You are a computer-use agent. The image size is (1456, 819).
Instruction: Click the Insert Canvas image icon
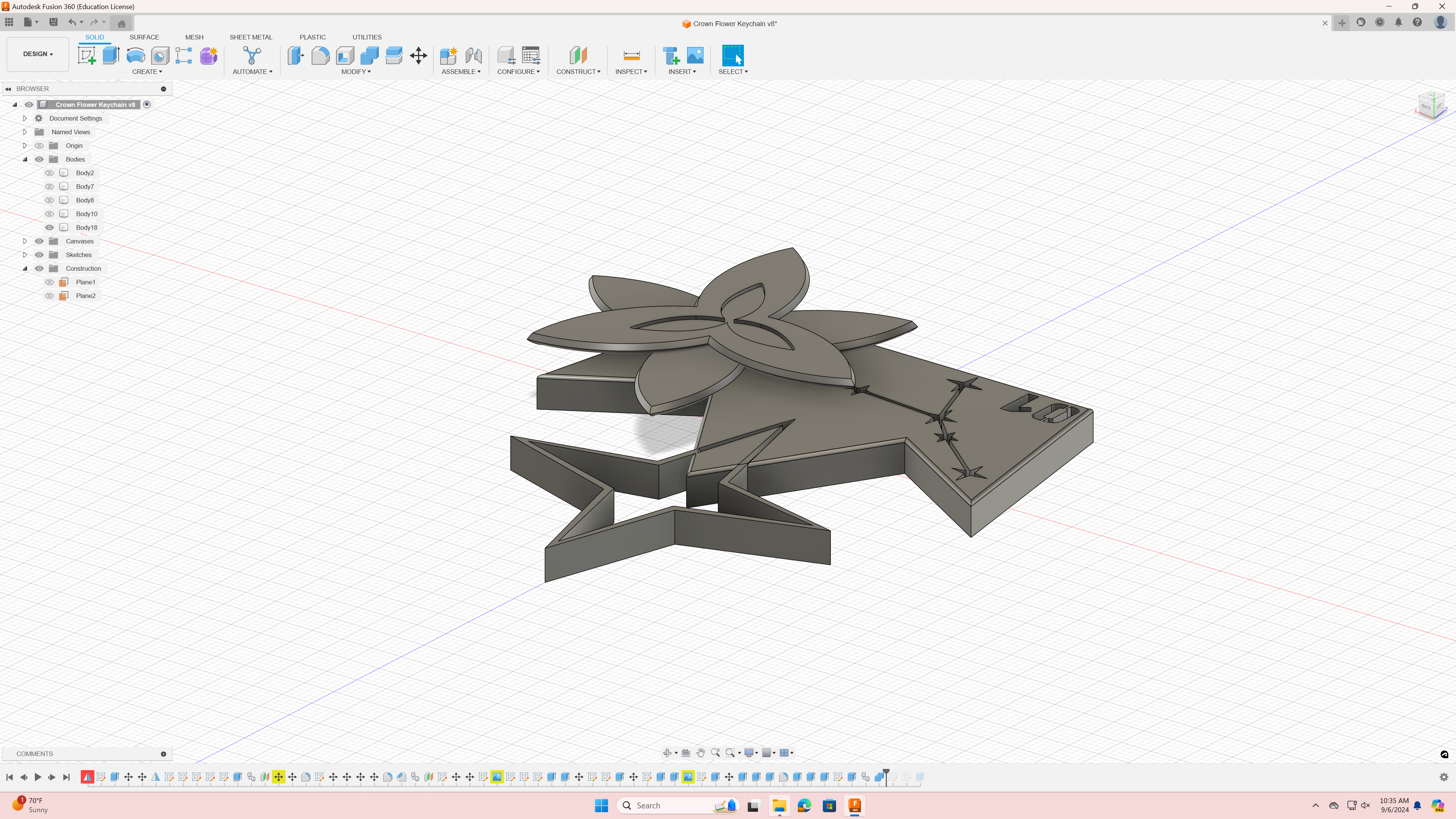(x=695, y=55)
